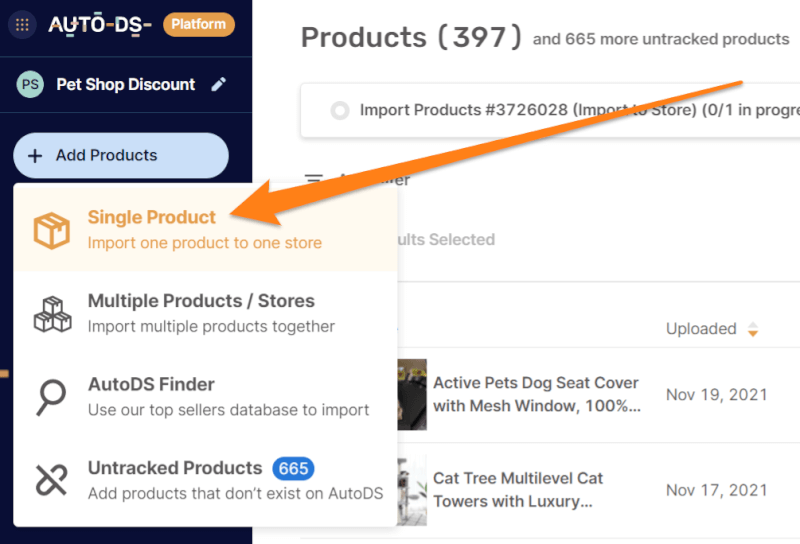
Task: Open the Cat Tree Multilevel Cat Towers product
Action: pos(518,489)
